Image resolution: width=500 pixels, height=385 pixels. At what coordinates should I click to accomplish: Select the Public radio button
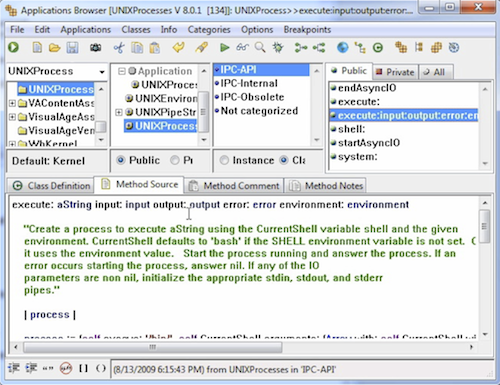[x=120, y=160]
